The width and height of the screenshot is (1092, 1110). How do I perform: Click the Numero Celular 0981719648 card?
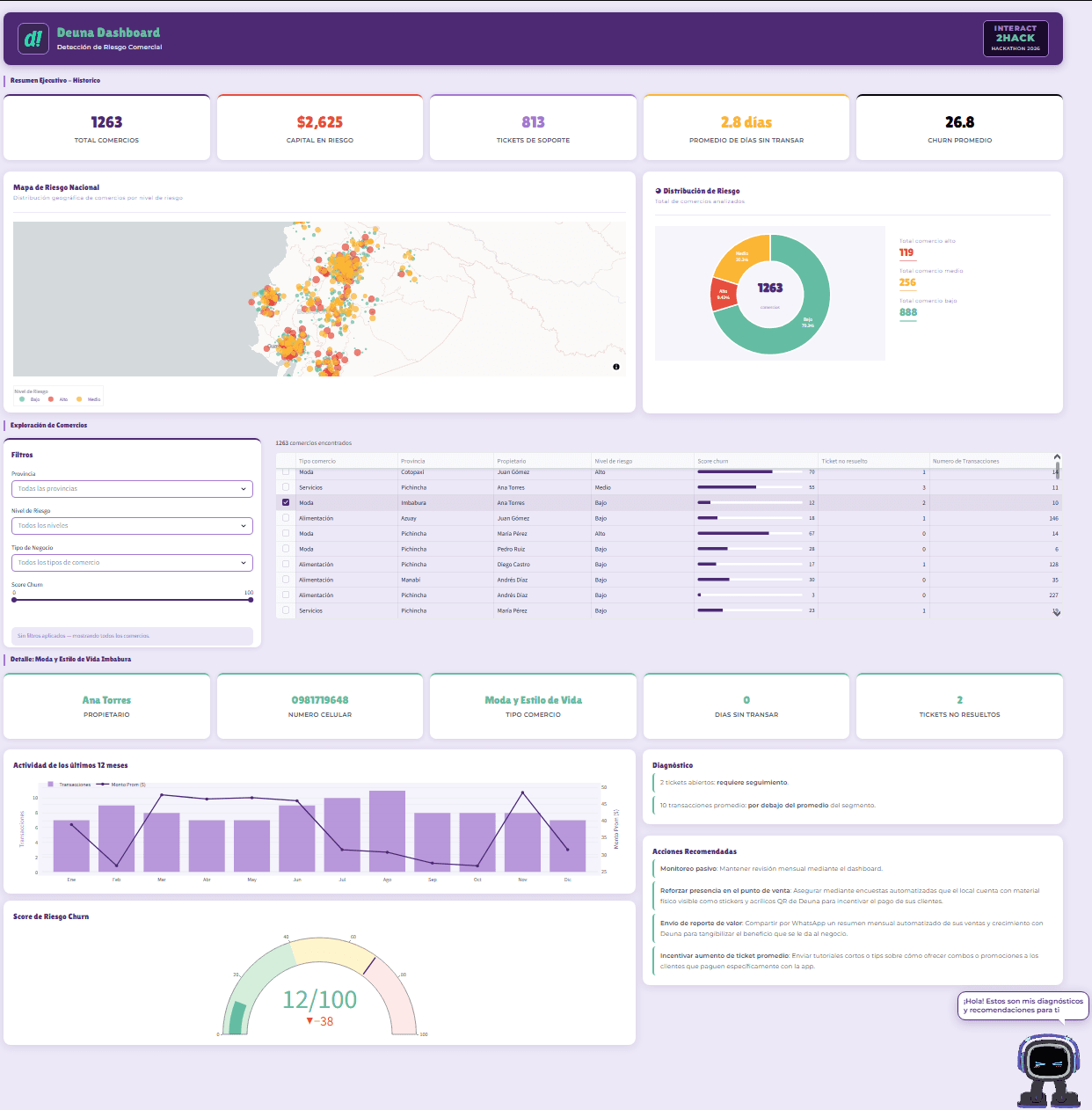pyautogui.click(x=320, y=706)
